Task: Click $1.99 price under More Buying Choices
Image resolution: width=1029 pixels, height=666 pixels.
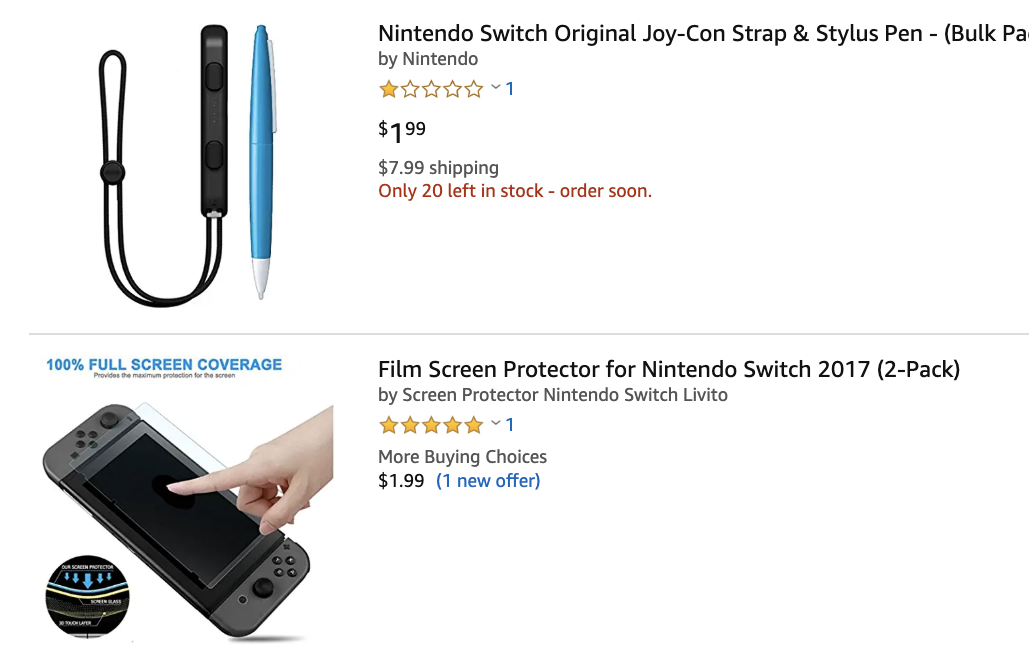Action: pos(401,481)
